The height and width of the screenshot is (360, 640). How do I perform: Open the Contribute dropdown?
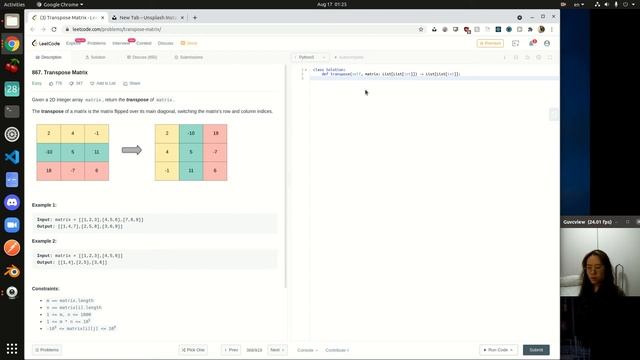[x=337, y=350]
